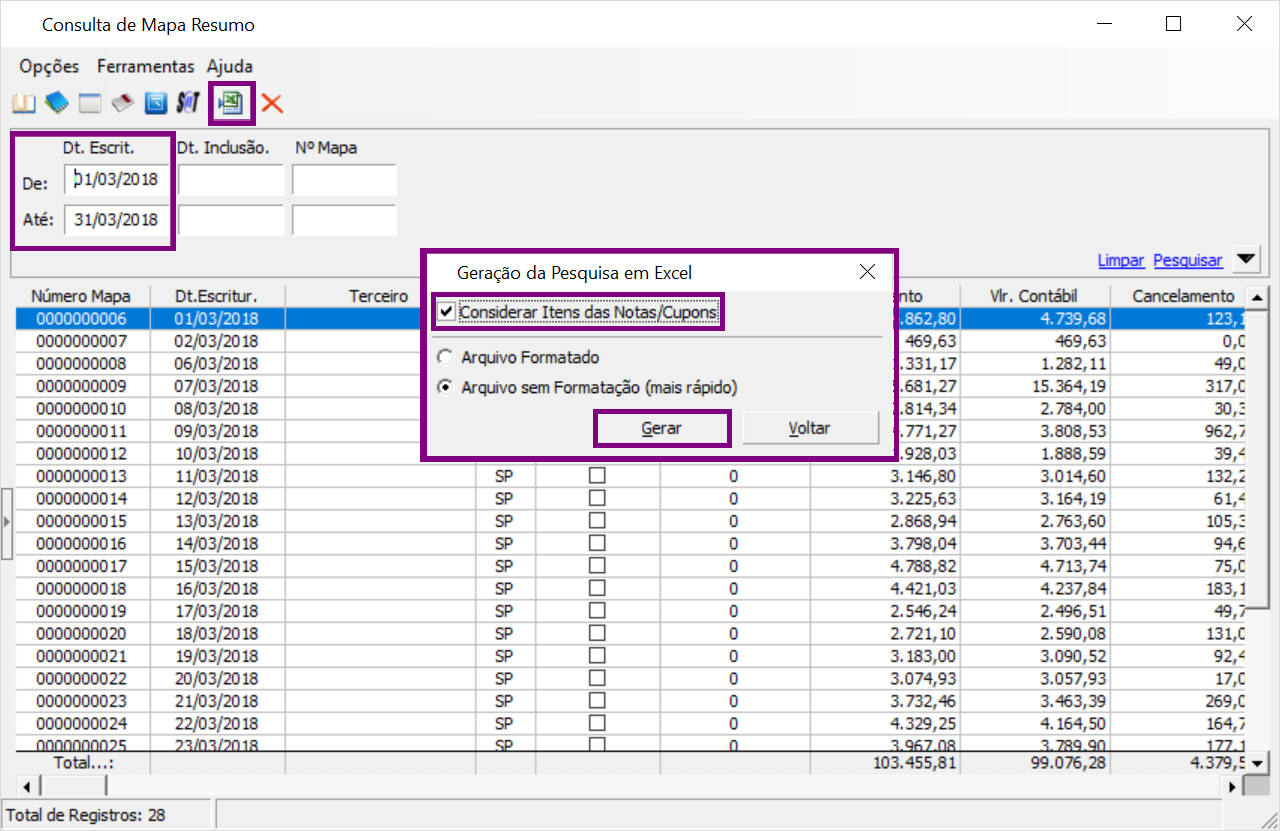Screen dimensions: 1280x831
Task: Click the Terceiro column header
Action: click(x=379, y=296)
